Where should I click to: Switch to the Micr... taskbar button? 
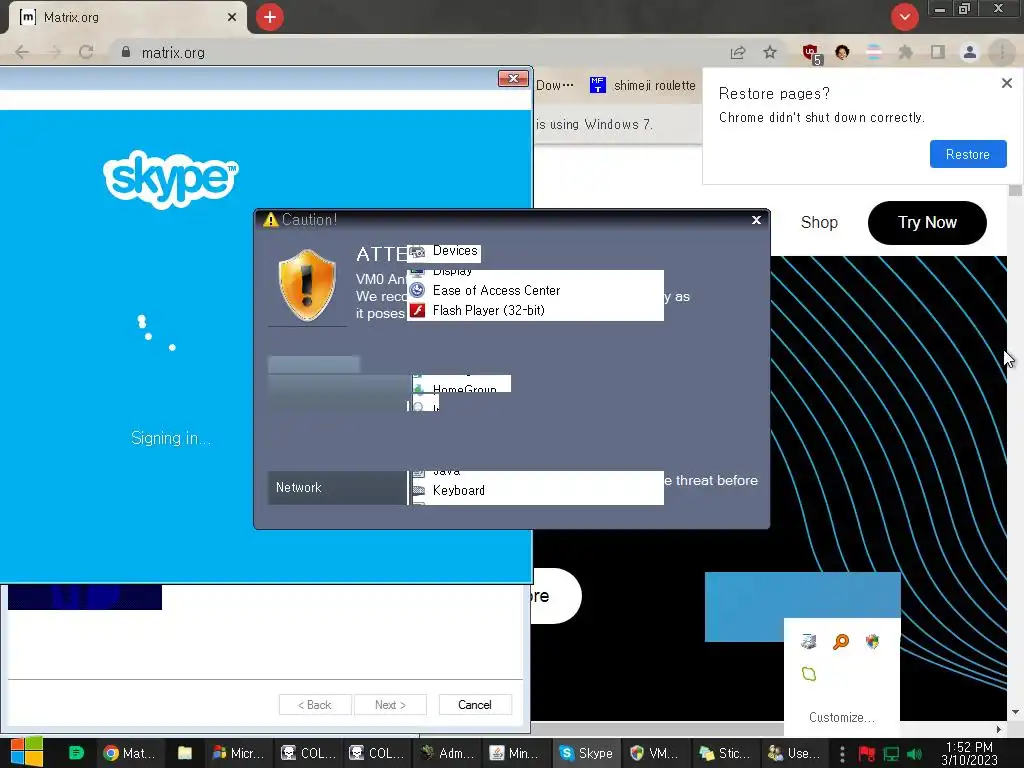pos(239,753)
